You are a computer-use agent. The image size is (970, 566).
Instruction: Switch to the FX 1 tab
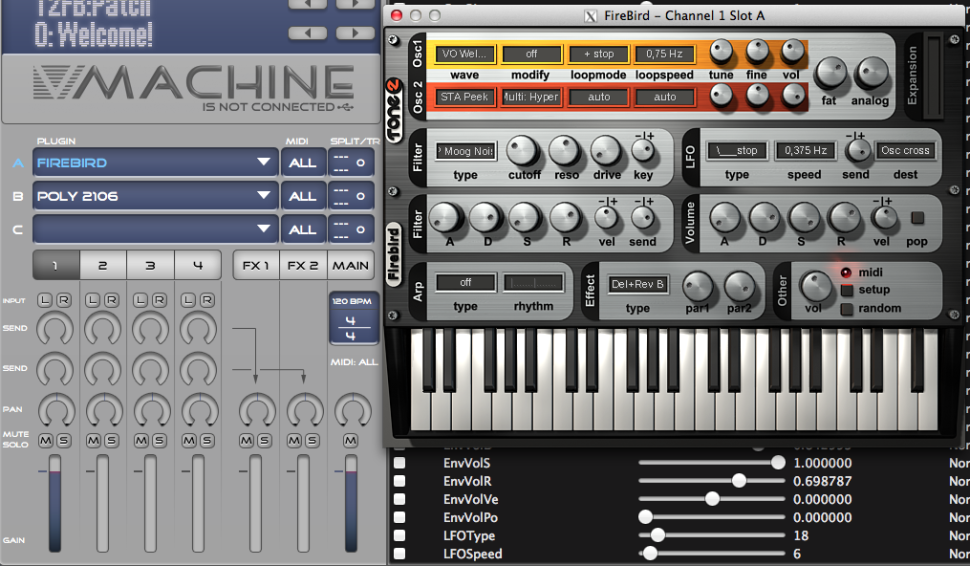tap(256, 265)
